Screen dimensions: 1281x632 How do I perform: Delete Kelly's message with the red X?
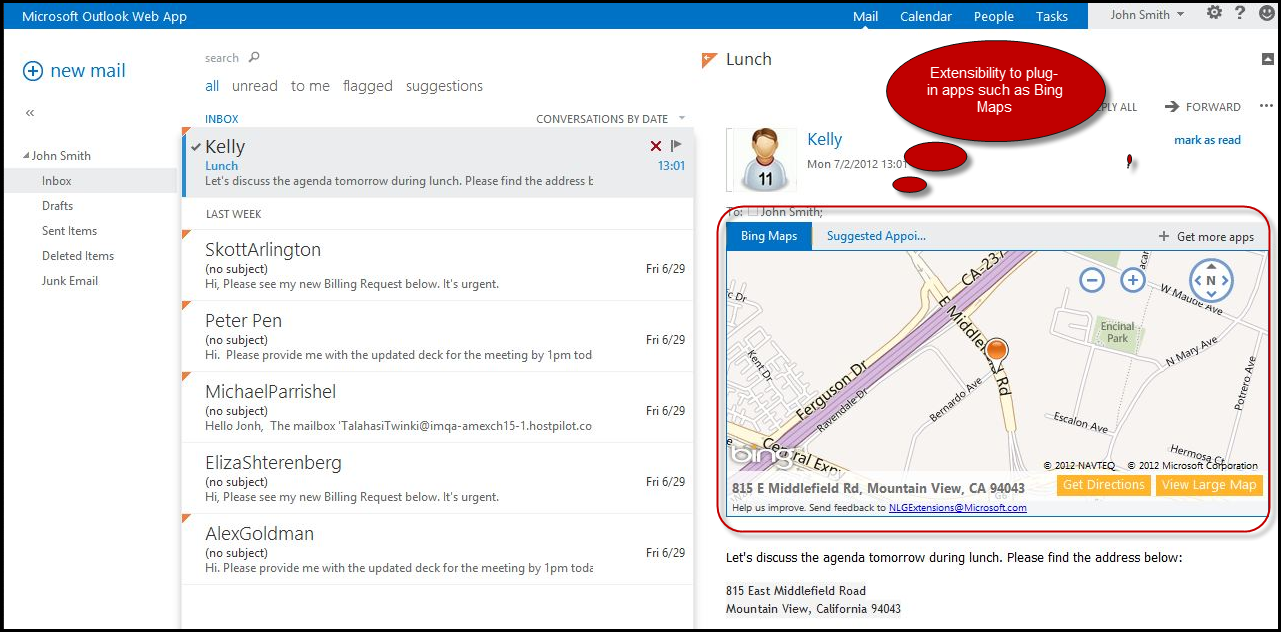[x=656, y=146]
